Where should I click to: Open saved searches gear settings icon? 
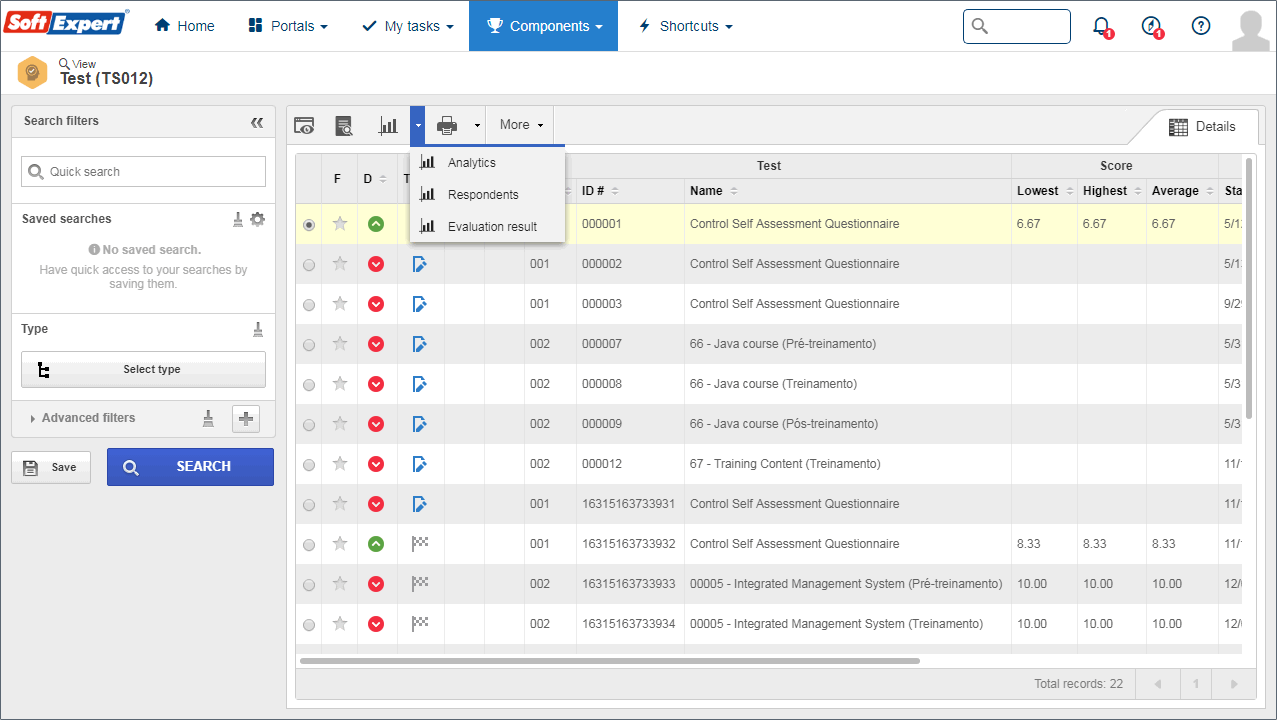(x=258, y=219)
